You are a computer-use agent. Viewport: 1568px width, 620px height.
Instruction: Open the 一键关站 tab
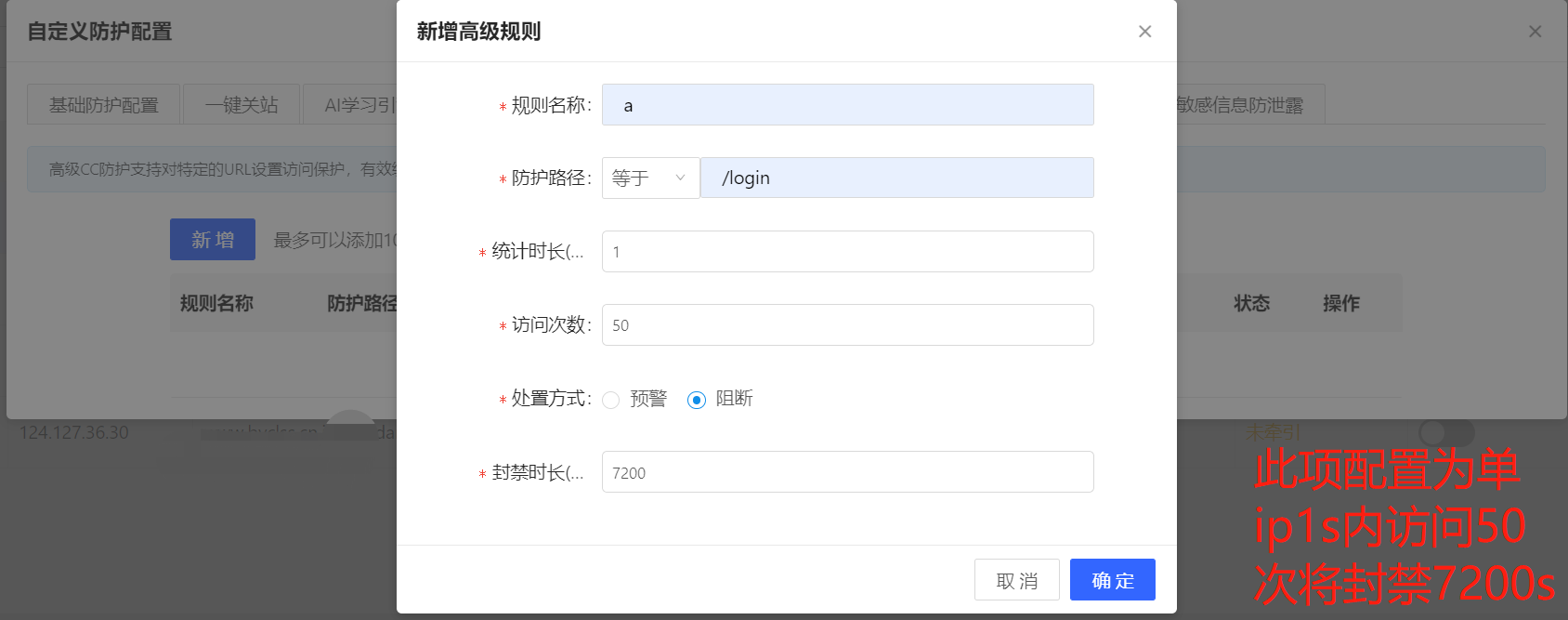click(242, 105)
